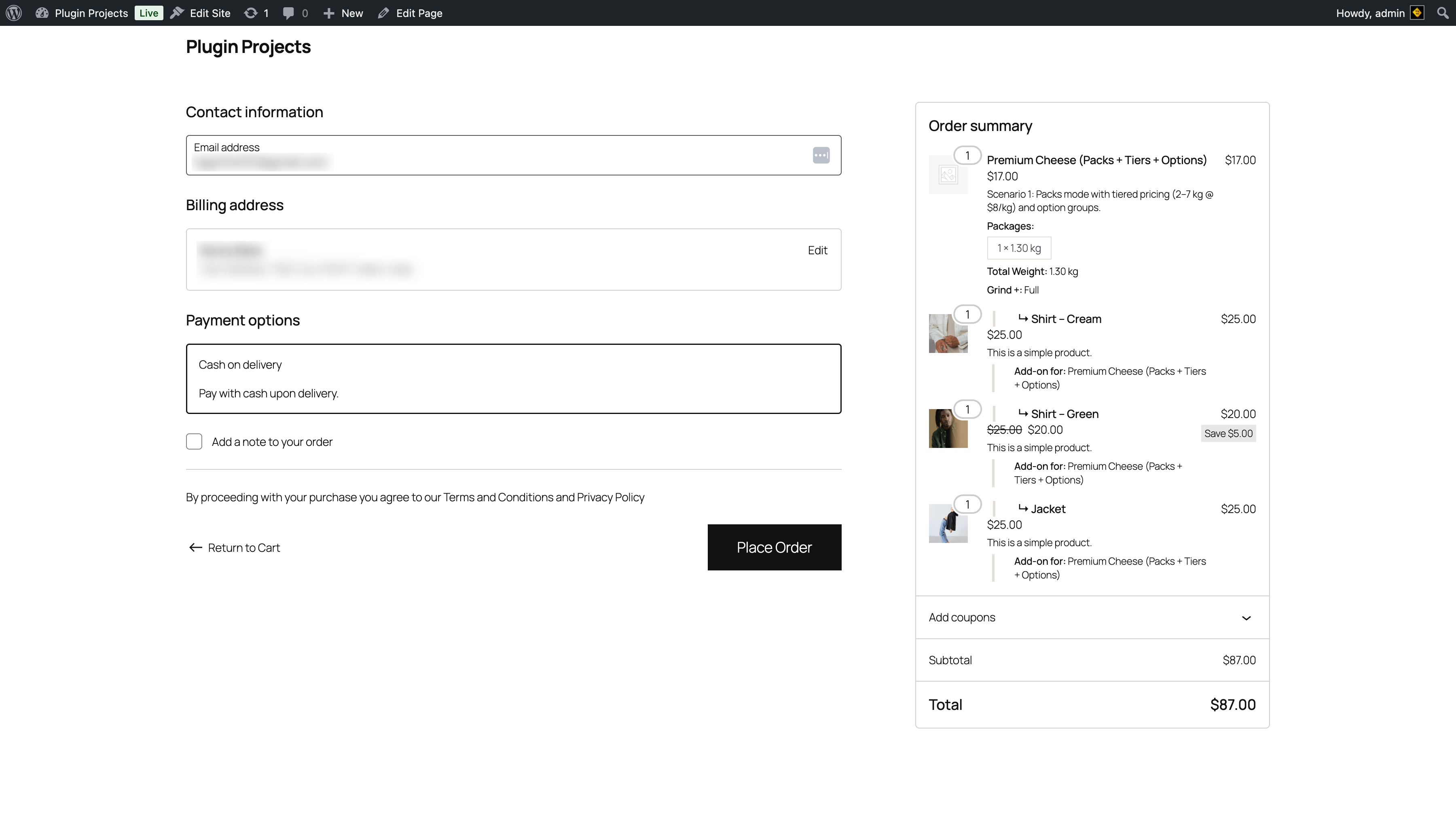
Task: Click Edit beside the billing address
Action: (x=817, y=250)
